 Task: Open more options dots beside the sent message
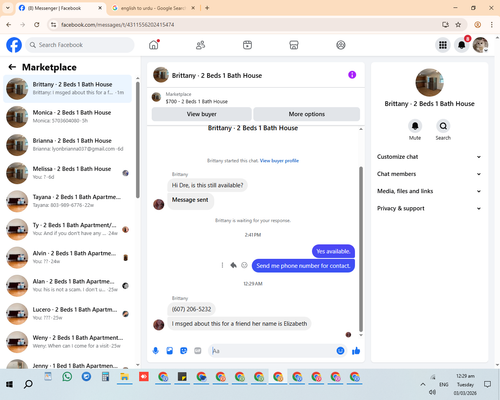222,265
